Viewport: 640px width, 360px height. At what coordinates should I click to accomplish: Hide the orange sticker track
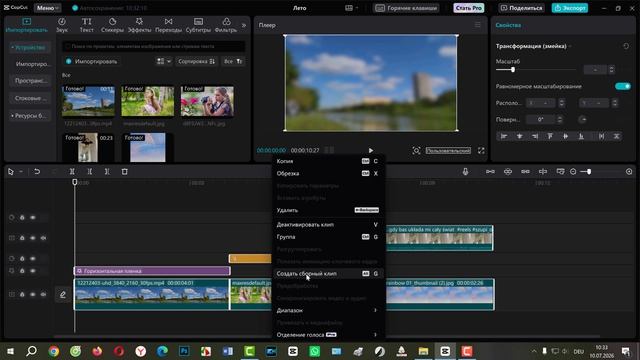(33, 258)
